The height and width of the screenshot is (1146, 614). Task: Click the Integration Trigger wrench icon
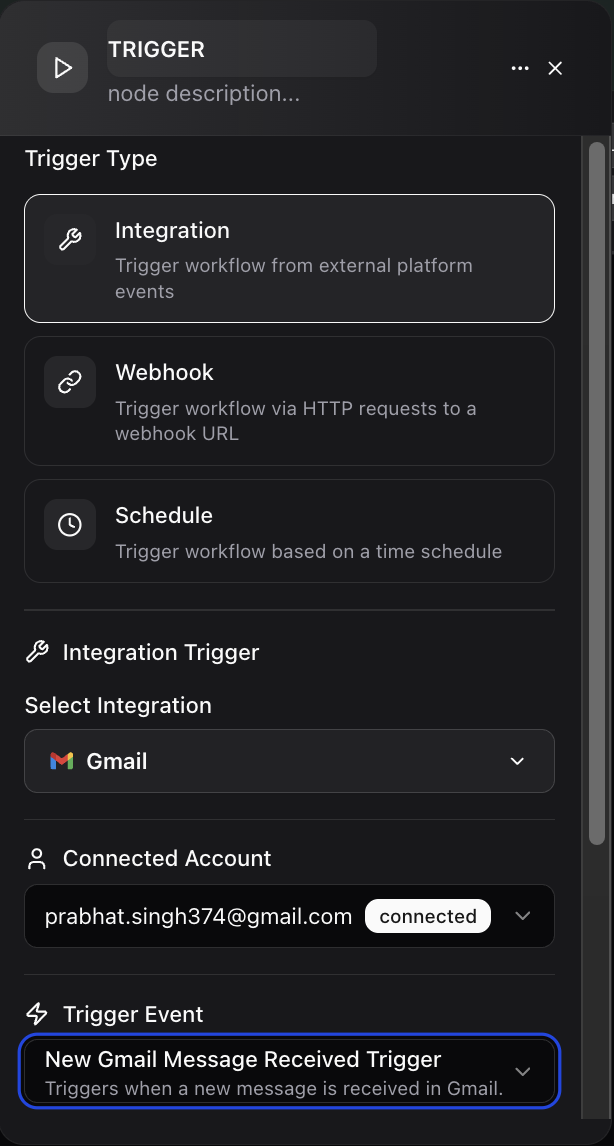click(37, 652)
